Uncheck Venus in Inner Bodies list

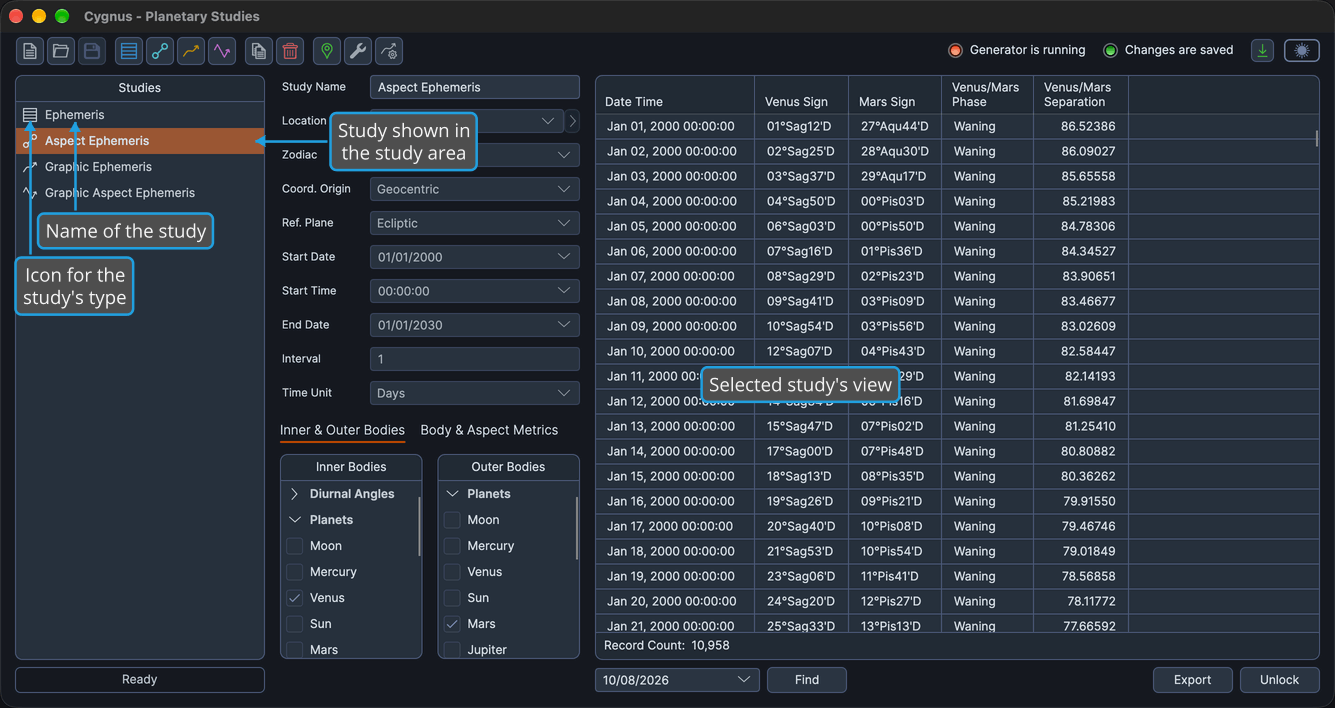click(x=294, y=598)
